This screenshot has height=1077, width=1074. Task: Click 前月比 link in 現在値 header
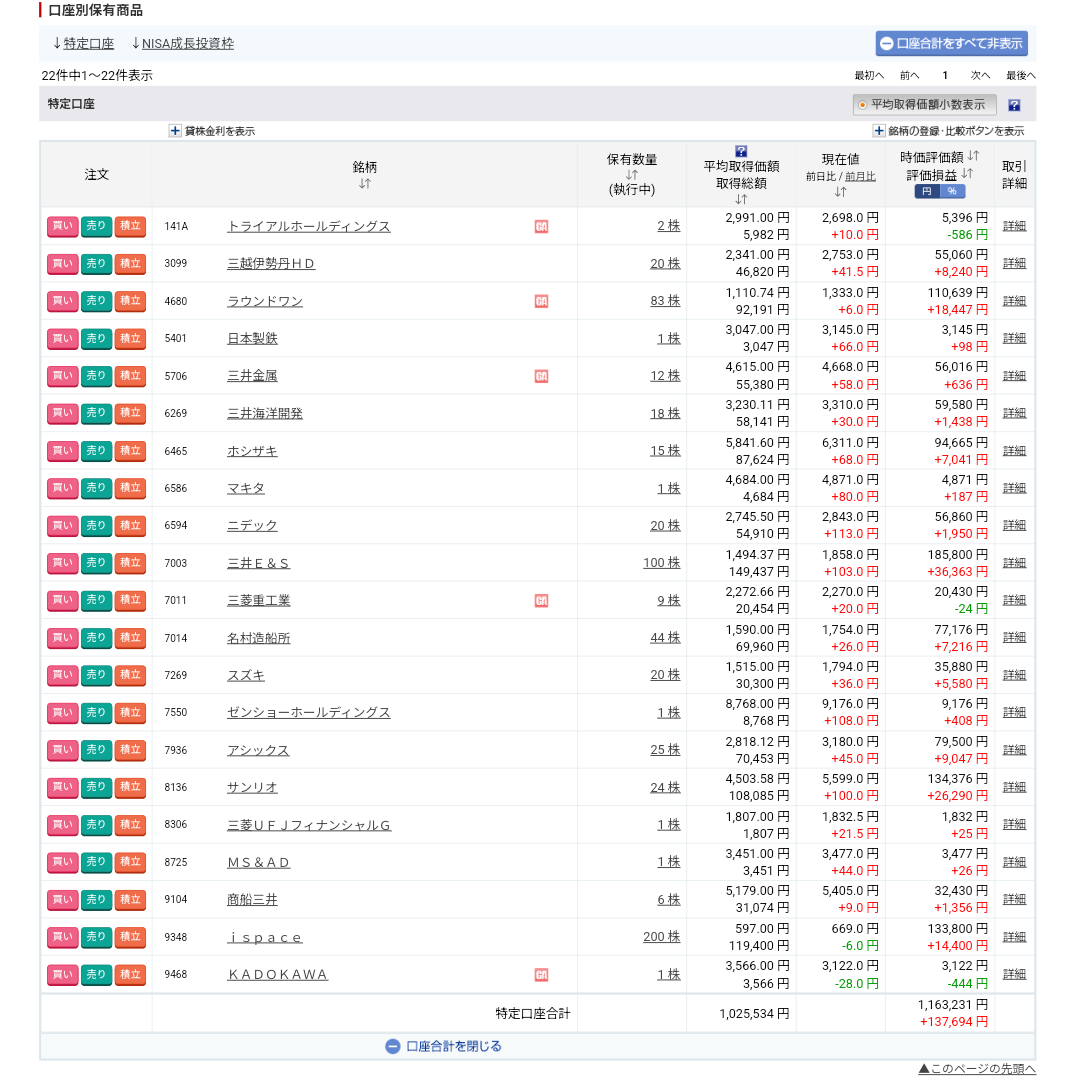pyautogui.click(x=860, y=177)
